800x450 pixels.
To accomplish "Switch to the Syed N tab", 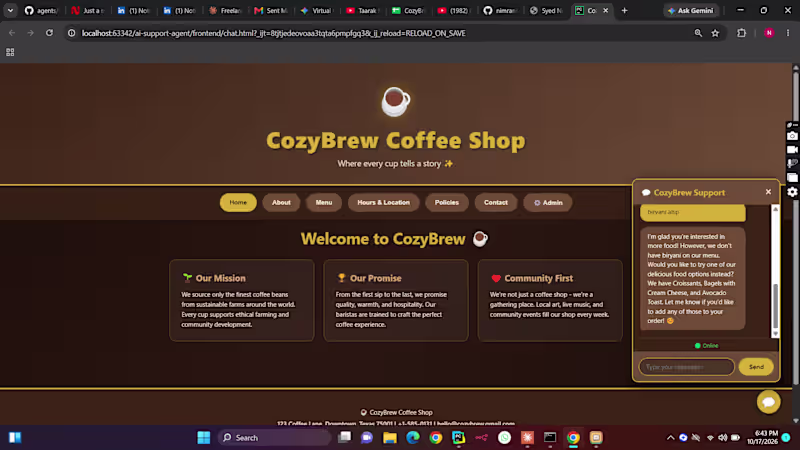I will (x=546, y=10).
